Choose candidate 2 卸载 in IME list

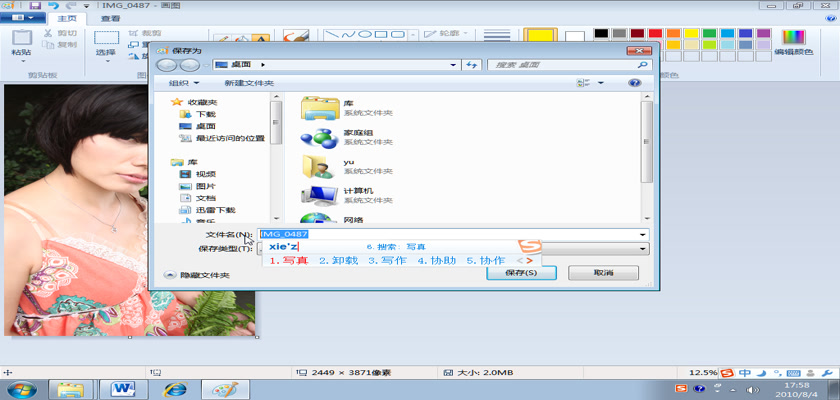[x=338, y=260]
